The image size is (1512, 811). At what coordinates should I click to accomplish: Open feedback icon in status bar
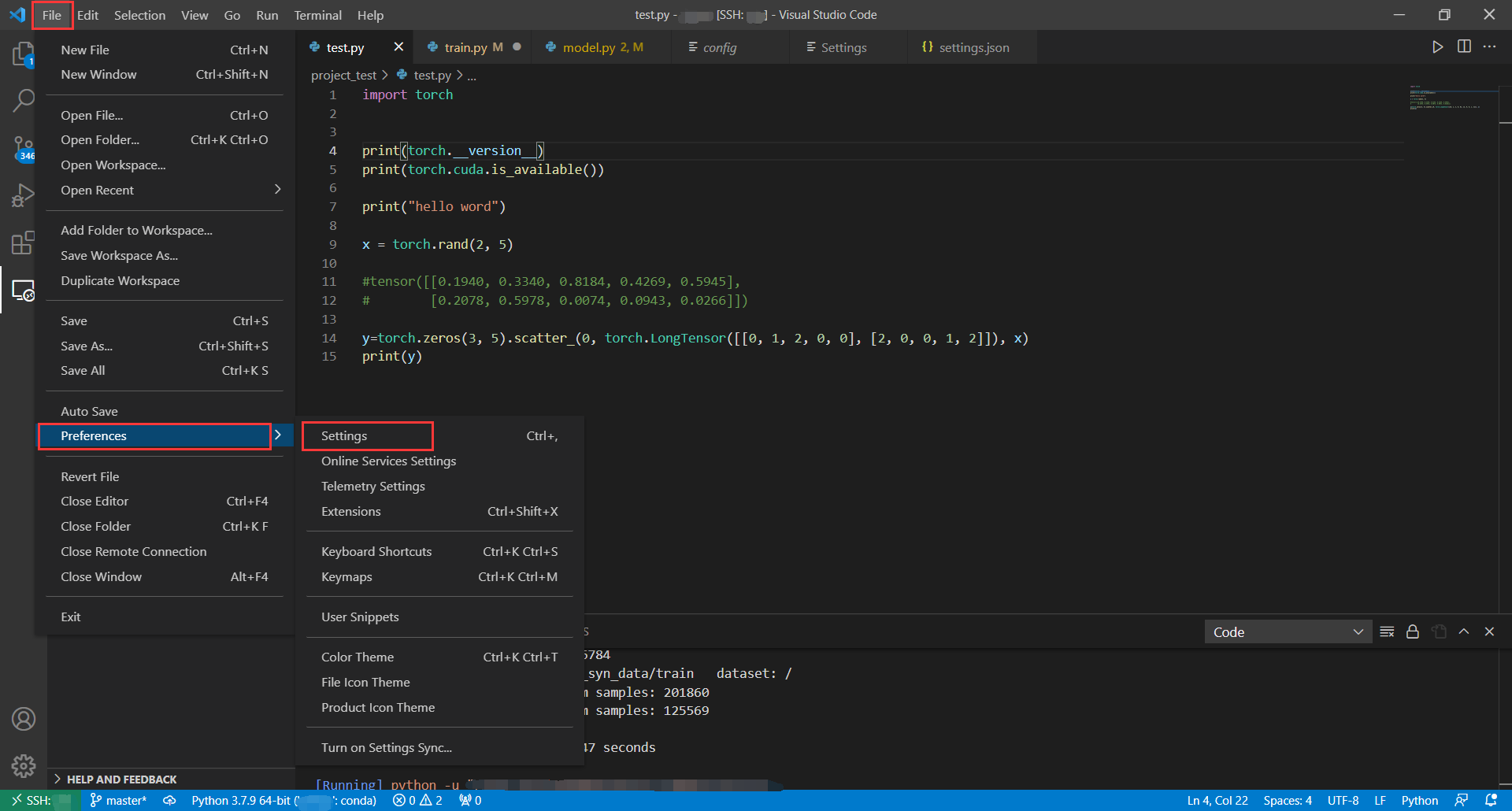1462,800
